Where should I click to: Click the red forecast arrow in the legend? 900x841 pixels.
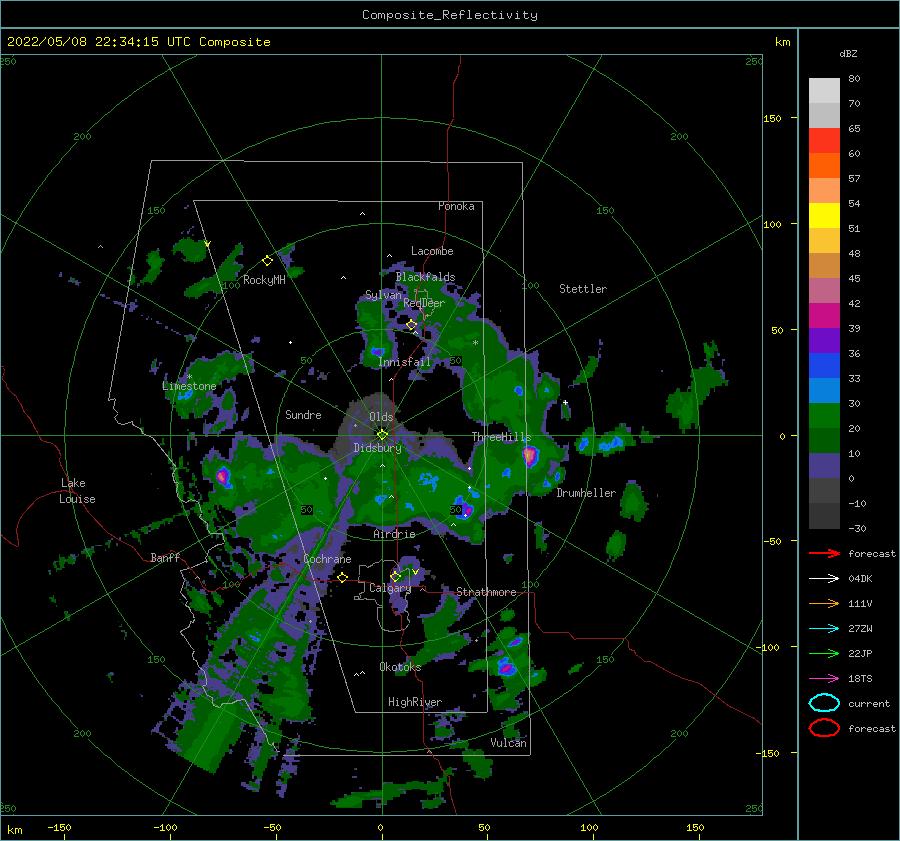[824, 553]
